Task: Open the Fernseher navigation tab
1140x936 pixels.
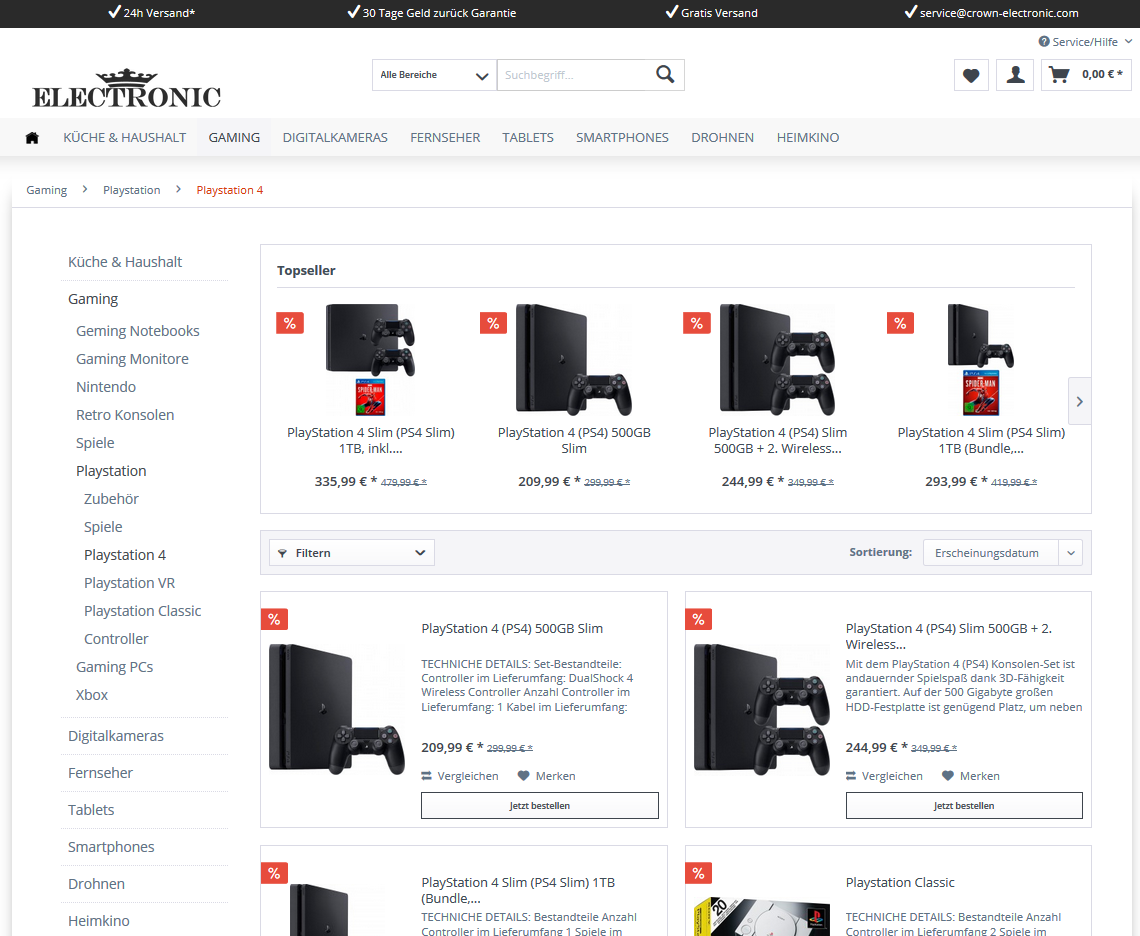Action: tap(445, 137)
